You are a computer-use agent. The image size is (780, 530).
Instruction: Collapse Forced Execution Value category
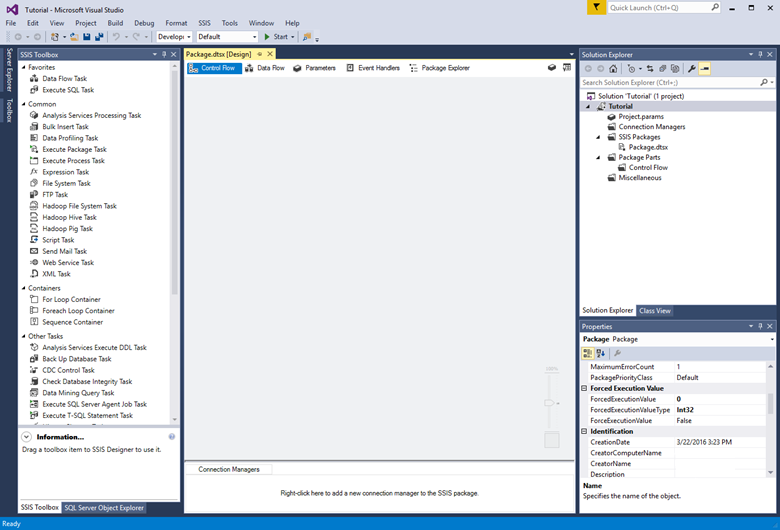(585, 388)
